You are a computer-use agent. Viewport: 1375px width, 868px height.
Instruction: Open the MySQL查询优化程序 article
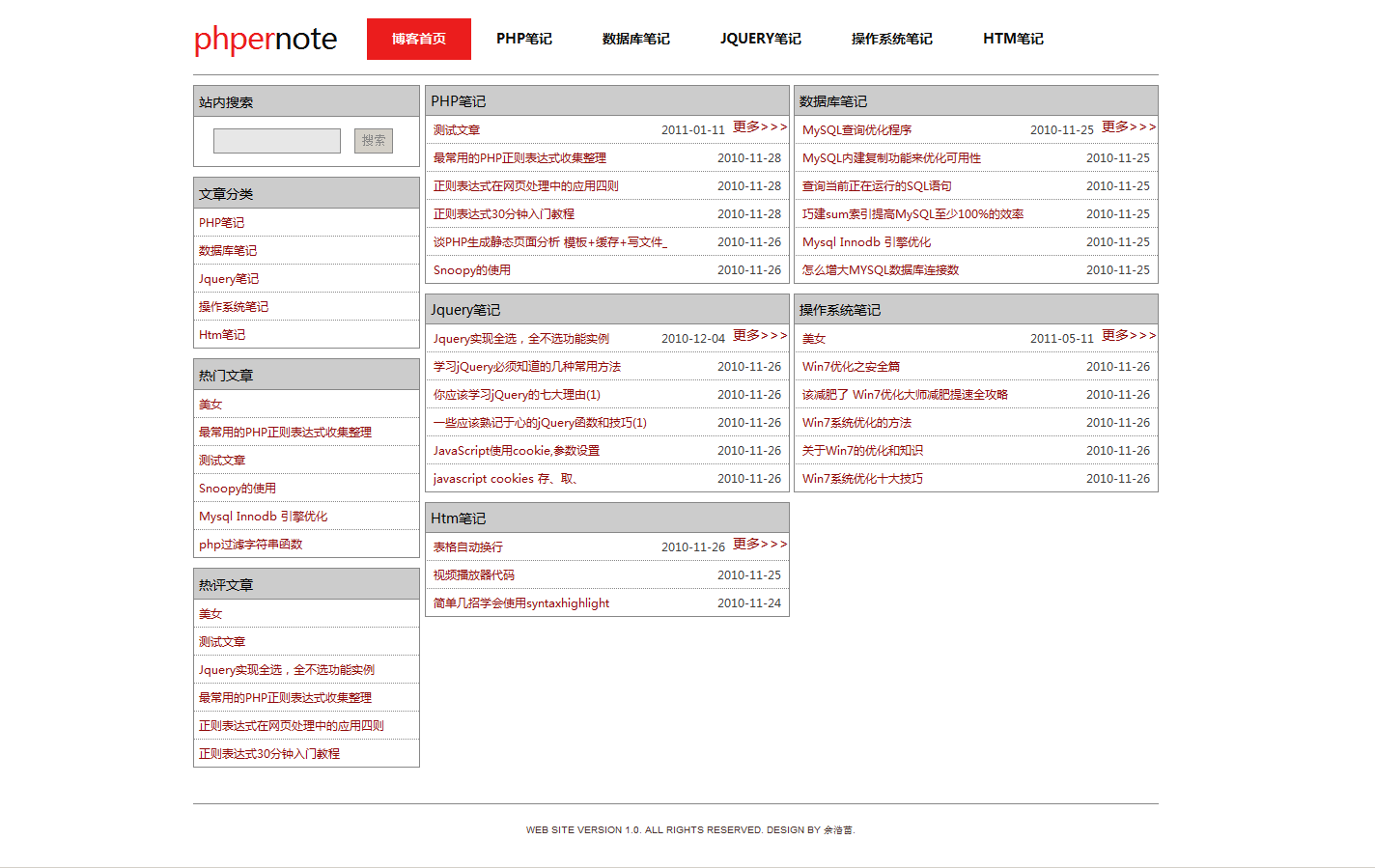point(856,130)
